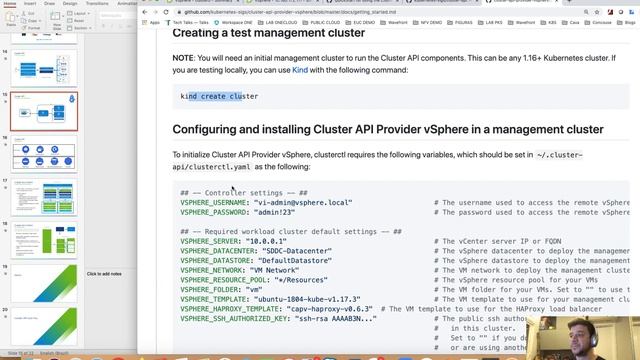Open the EUC DEMO bookmark folder

coord(360,23)
